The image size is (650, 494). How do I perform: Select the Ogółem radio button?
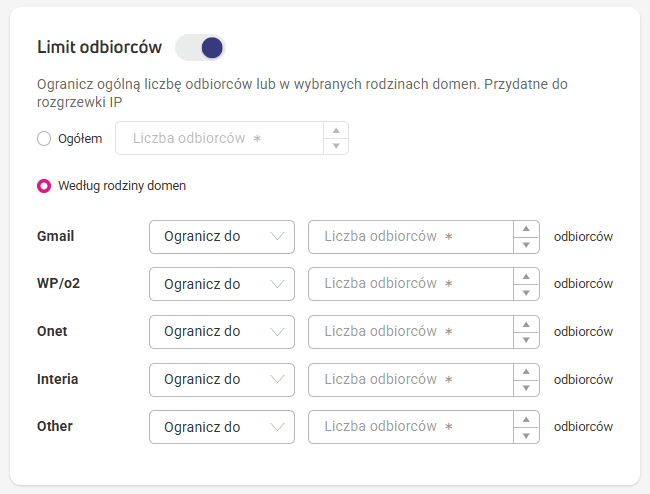(44, 138)
